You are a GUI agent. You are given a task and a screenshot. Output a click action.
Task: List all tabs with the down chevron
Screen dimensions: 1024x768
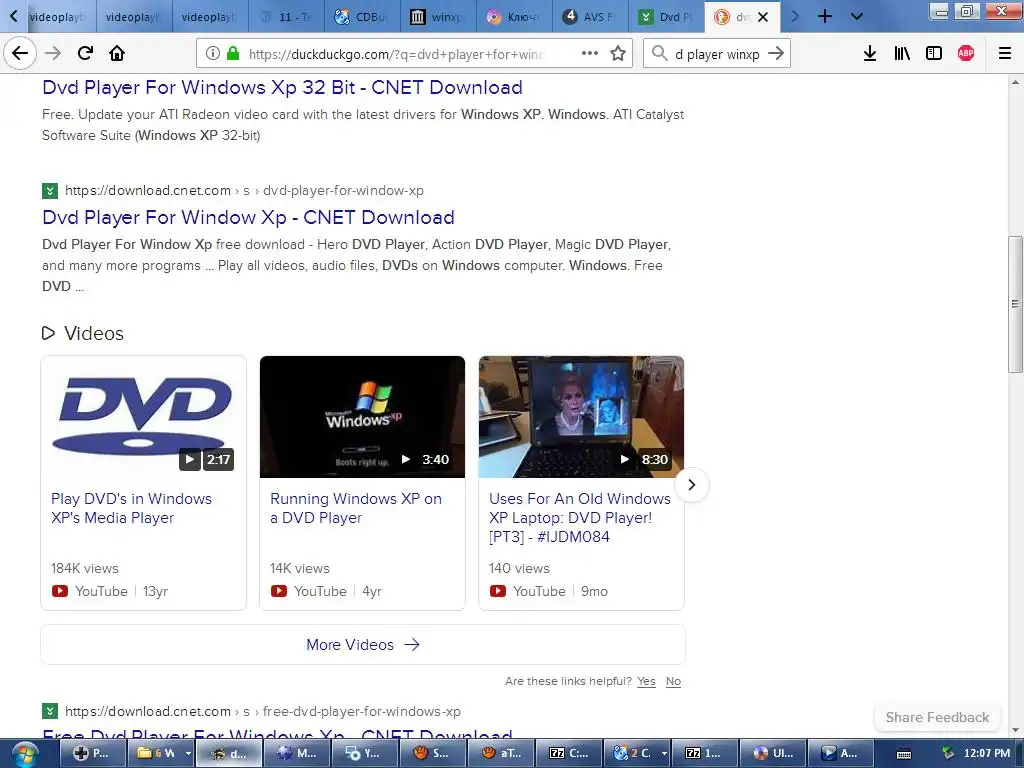(x=857, y=16)
